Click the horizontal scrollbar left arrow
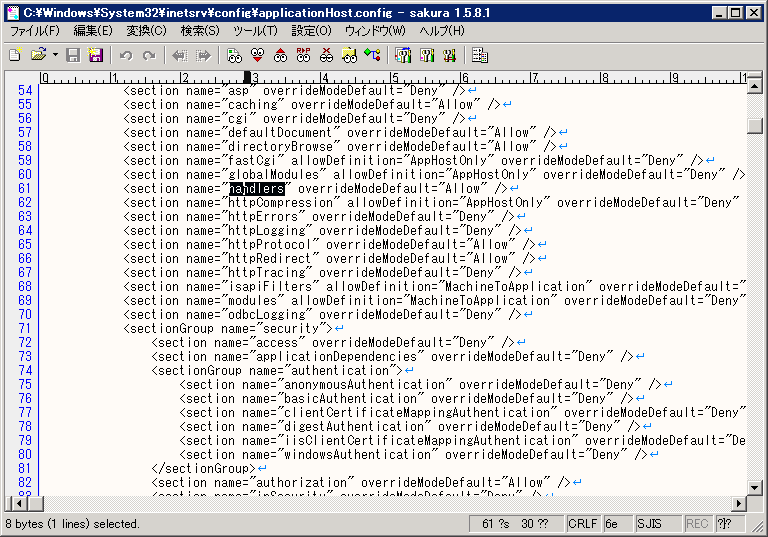Image resolution: width=768 pixels, height=537 pixels. point(19,503)
